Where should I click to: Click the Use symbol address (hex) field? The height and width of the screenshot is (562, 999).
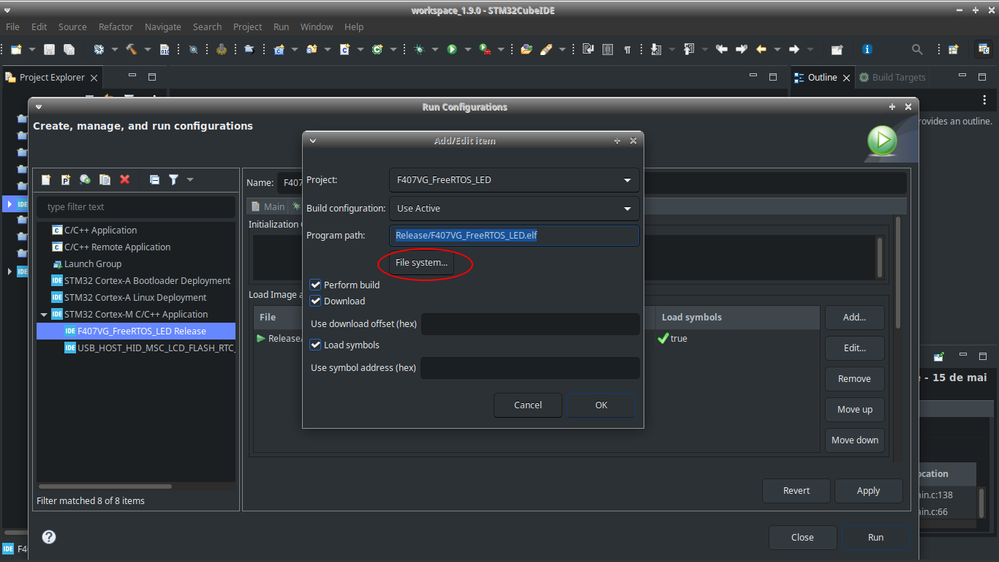tap(530, 368)
